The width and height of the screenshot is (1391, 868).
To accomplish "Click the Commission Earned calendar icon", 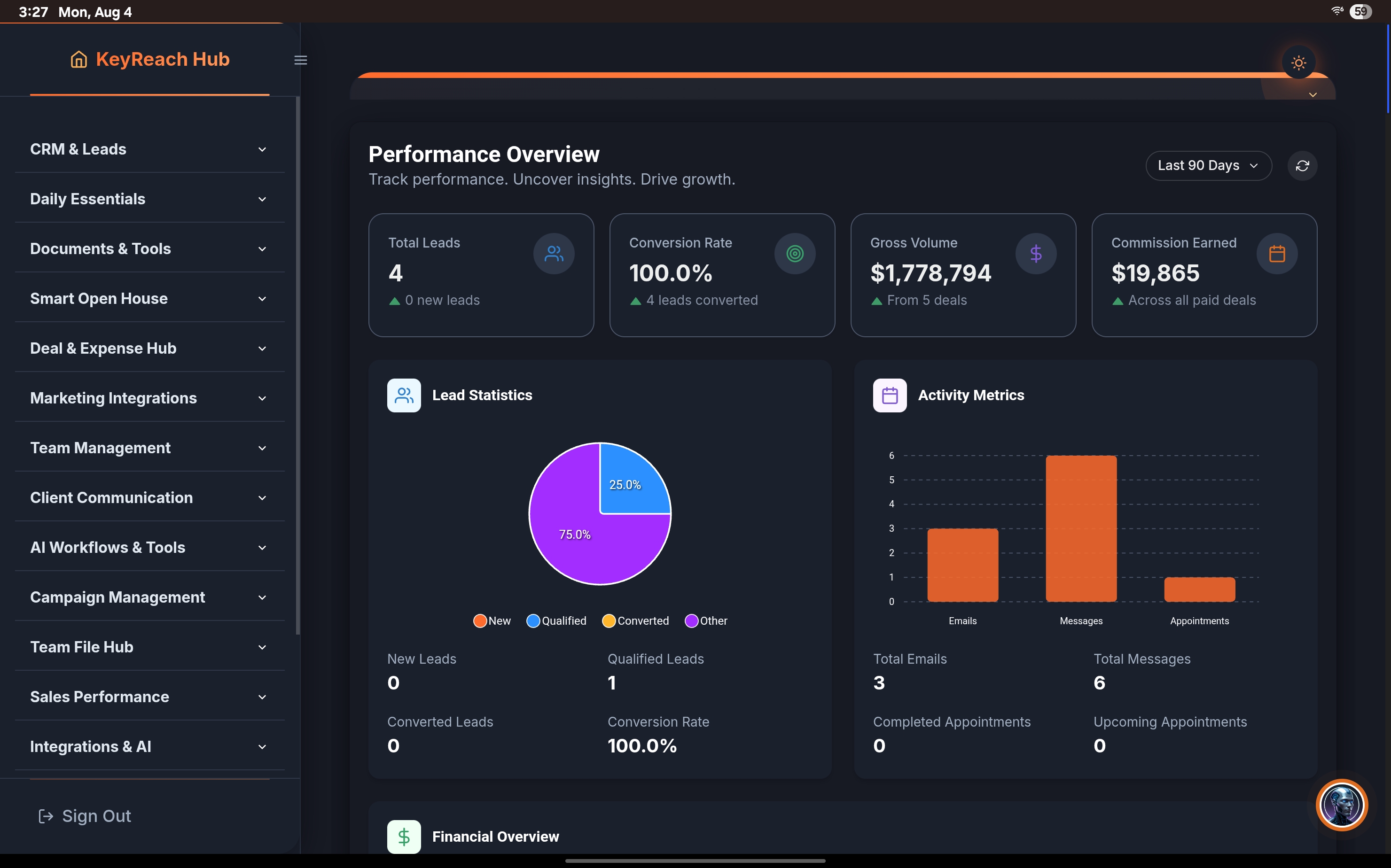I will 1277,254.
